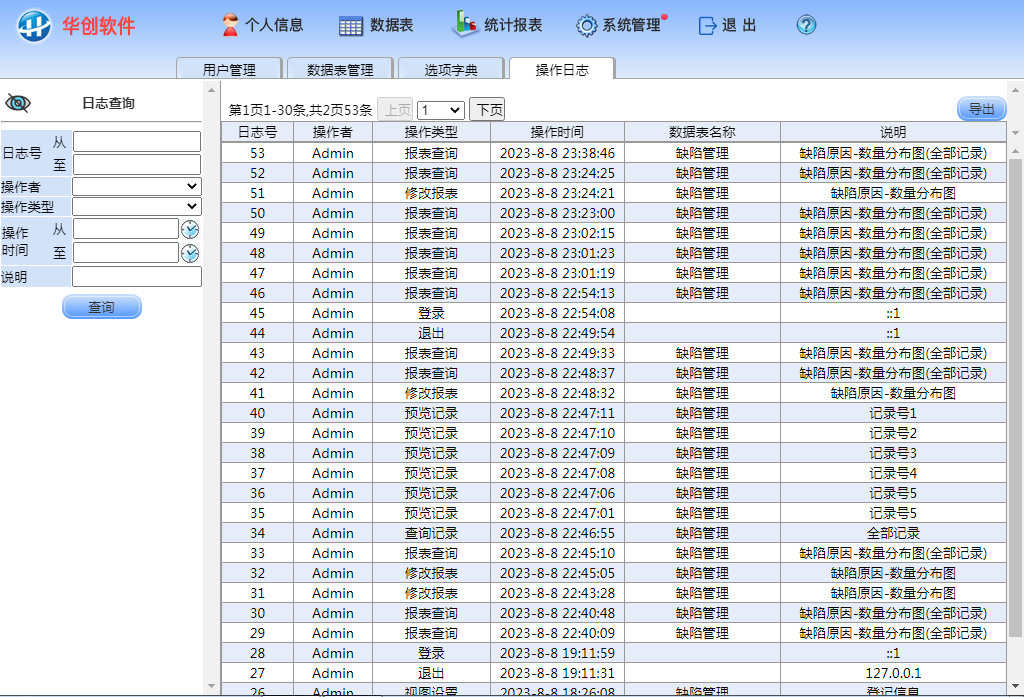The height and width of the screenshot is (697, 1024).
Task: Expand the 操作者 dropdown
Action: click(137, 186)
